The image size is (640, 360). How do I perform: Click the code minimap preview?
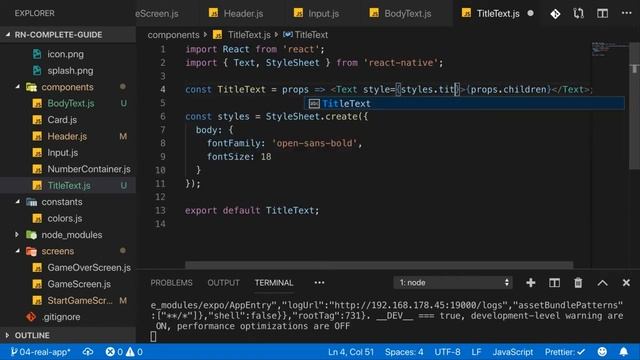(x=610, y=48)
